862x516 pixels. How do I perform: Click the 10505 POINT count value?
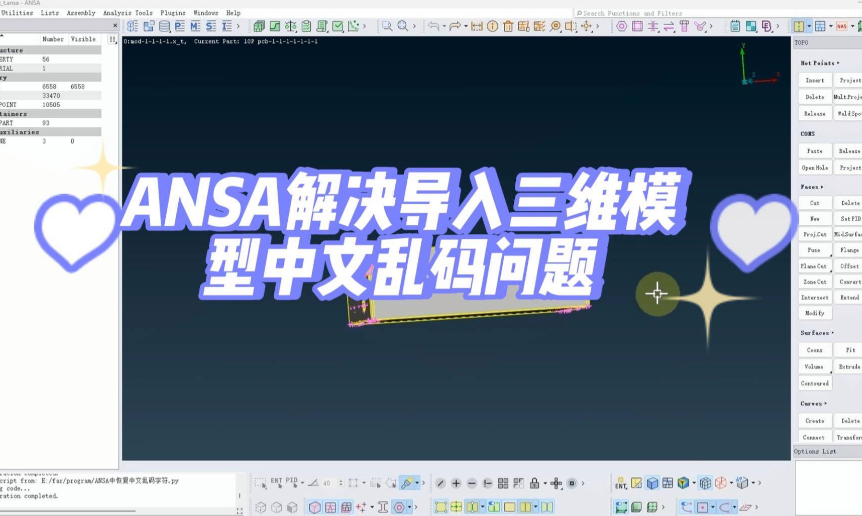[x=51, y=104]
